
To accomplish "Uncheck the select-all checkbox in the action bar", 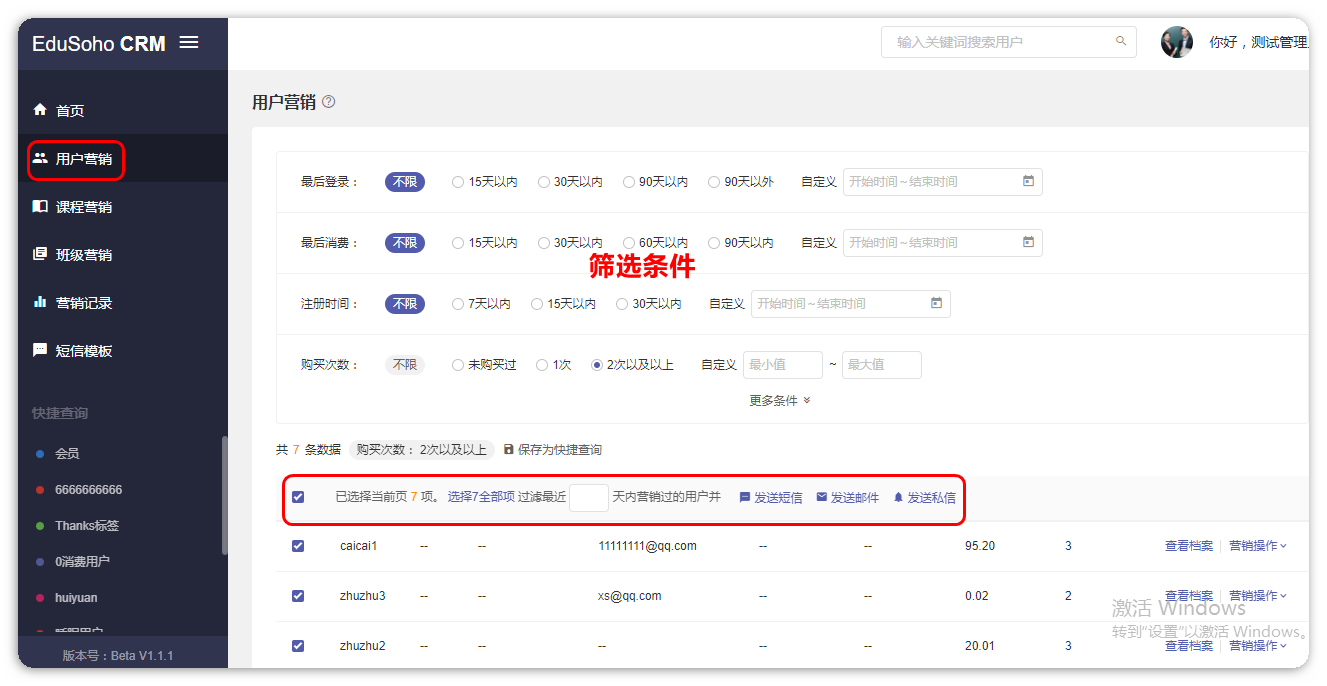I will tap(298, 497).
